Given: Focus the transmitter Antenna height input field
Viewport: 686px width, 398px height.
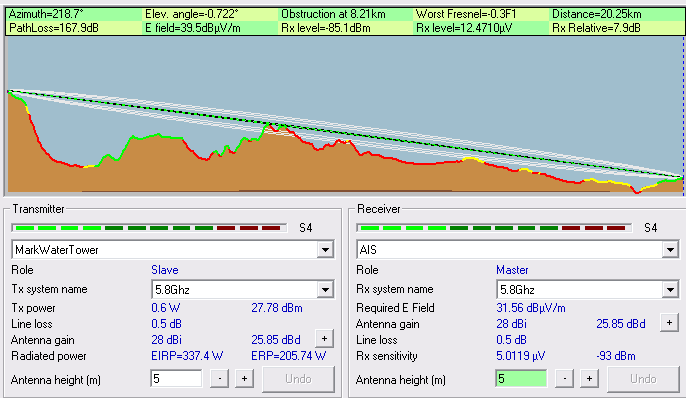Looking at the screenshot, I should [176, 379].
